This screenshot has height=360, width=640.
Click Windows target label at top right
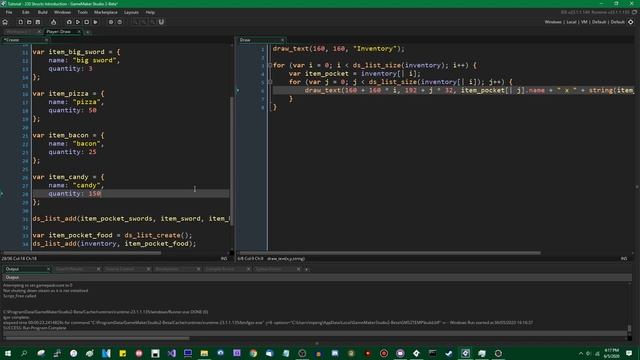coord(553,22)
